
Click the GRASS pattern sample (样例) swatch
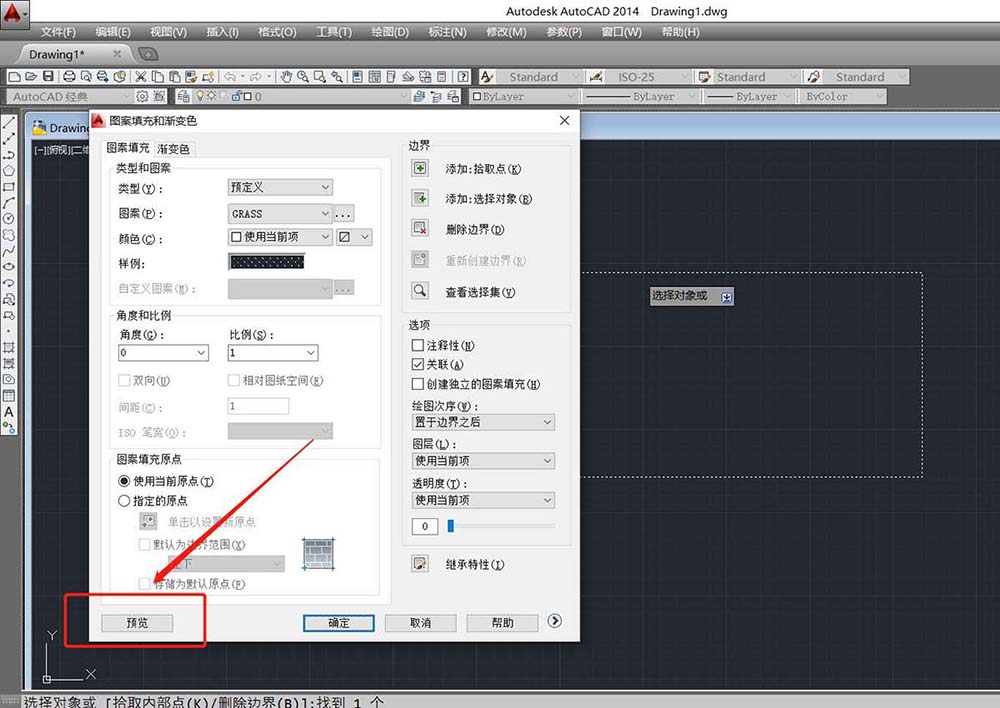(x=267, y=262)
